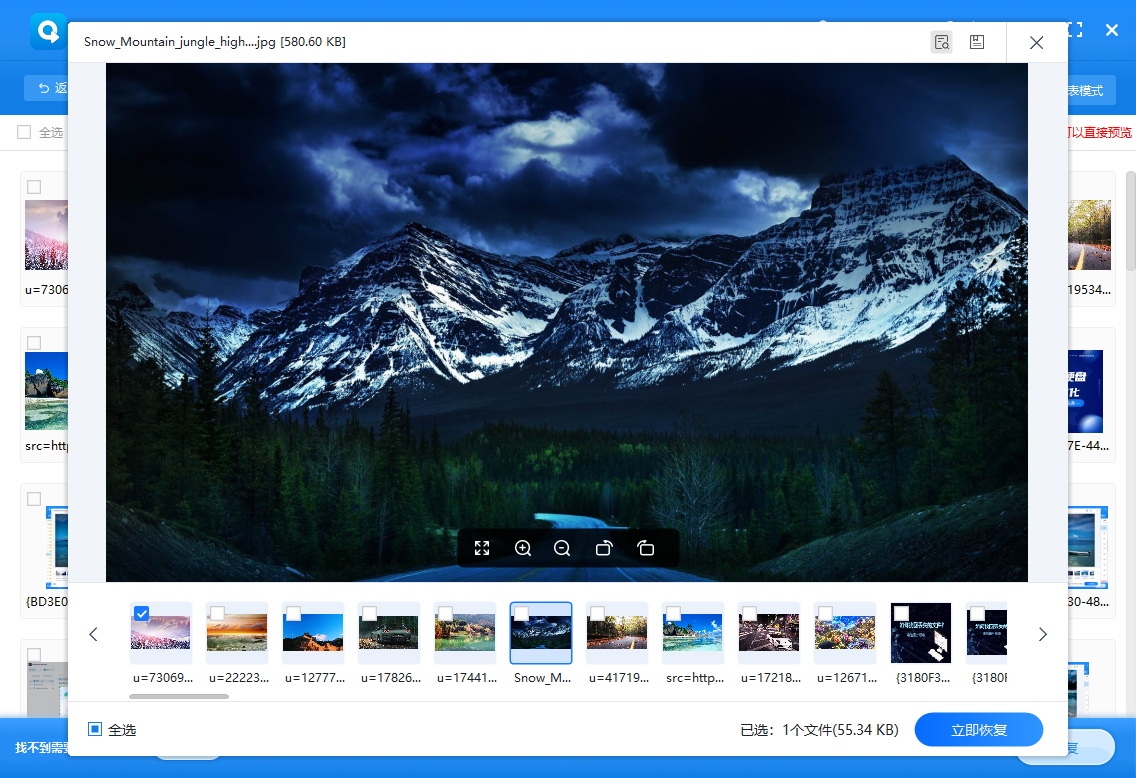The height and width of the screenshot is (778, 1136).
Task: Click the thumbnail strip horizontal scrollbar
Action: pyautogui.click(x=179, y=696)
